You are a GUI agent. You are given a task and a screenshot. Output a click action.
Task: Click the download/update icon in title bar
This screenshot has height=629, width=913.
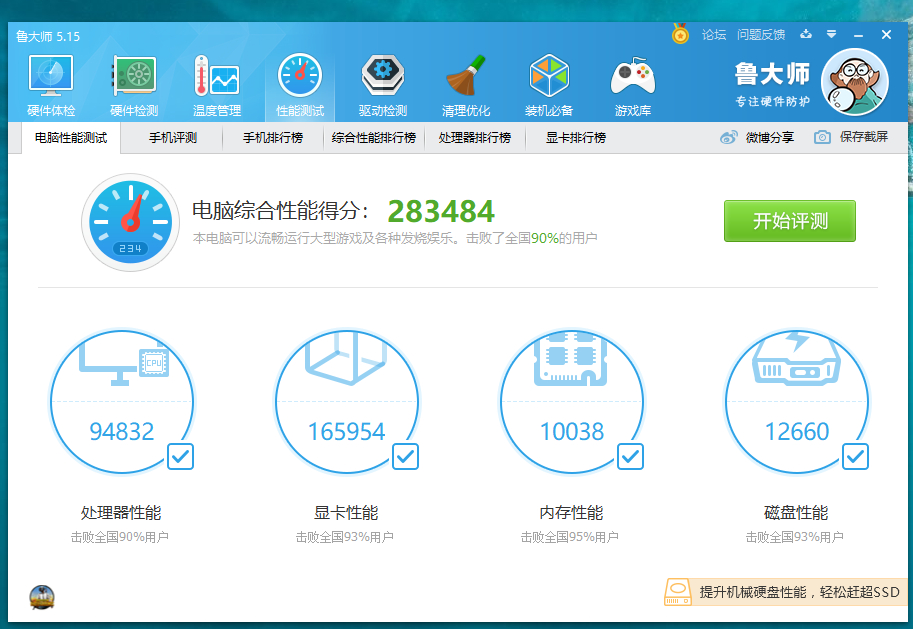[806, 34]
